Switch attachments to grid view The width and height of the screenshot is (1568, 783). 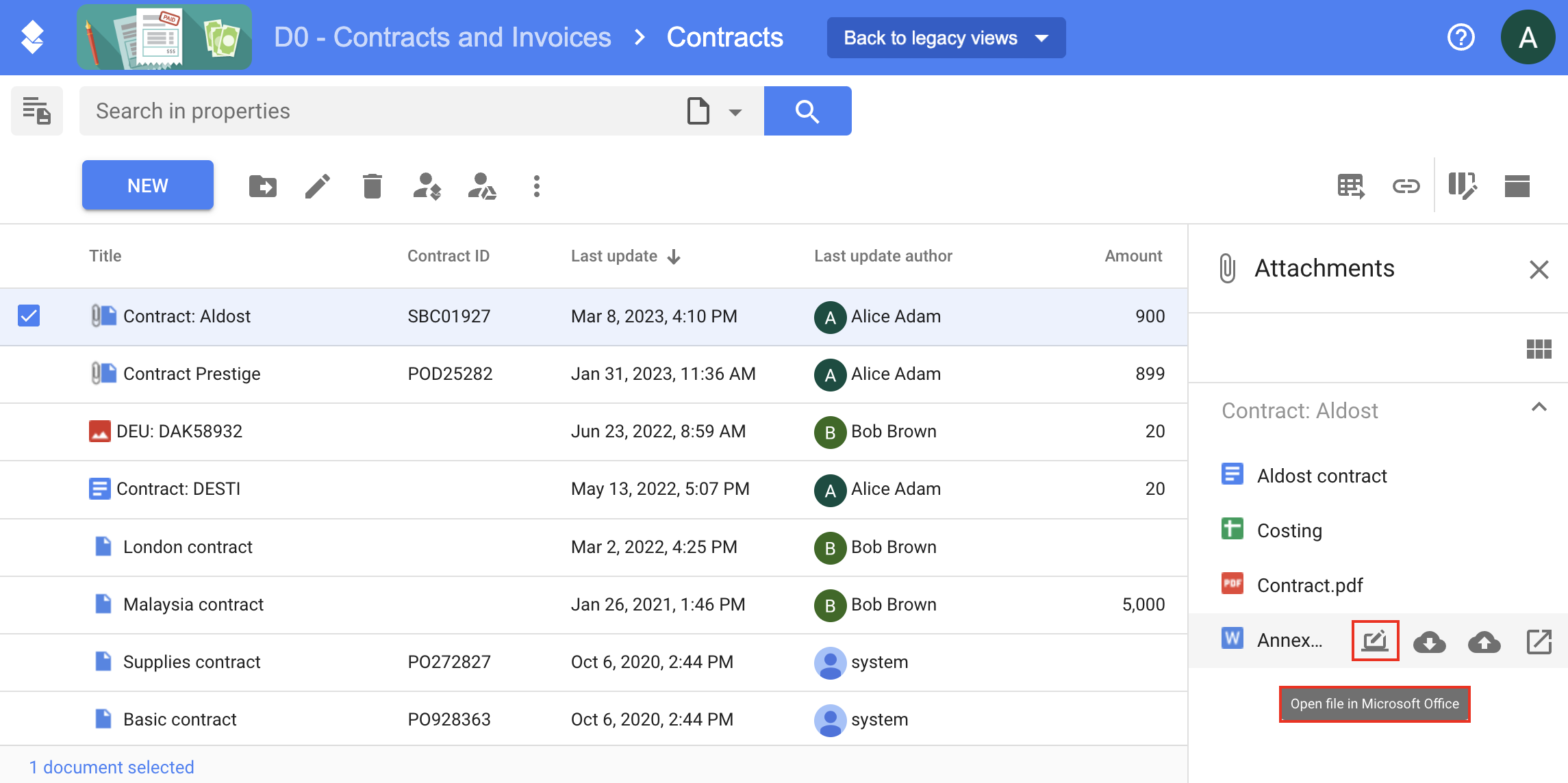tap(1539, 349)
